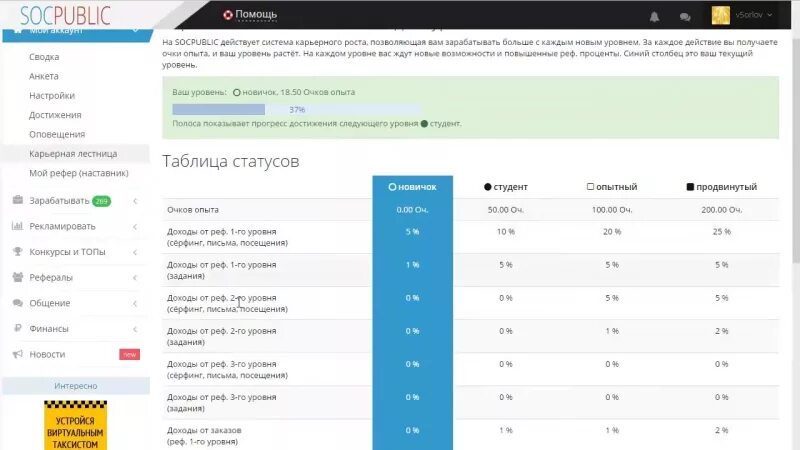Click the trophy icon beside Конкурсы и ТОПы

coord(17,251)
